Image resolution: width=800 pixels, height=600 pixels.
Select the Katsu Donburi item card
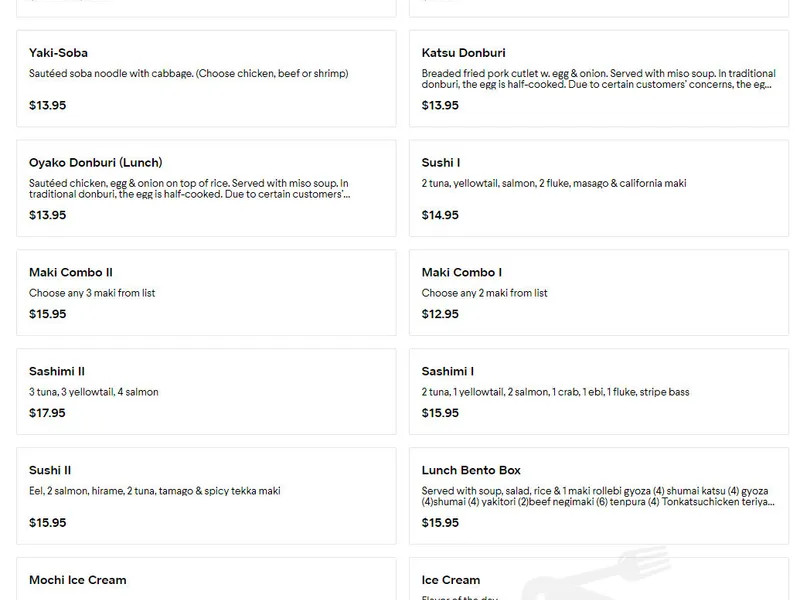pyautogui.click(x=598, y=79)
